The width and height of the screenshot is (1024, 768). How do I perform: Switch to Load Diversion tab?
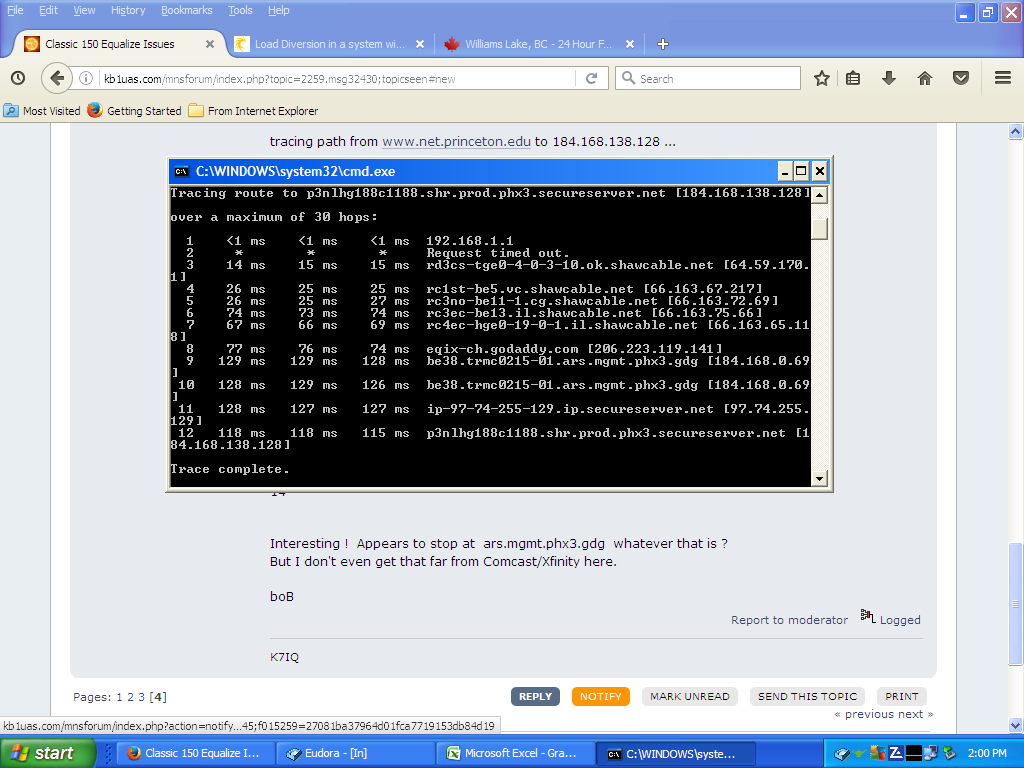[328, 44]
